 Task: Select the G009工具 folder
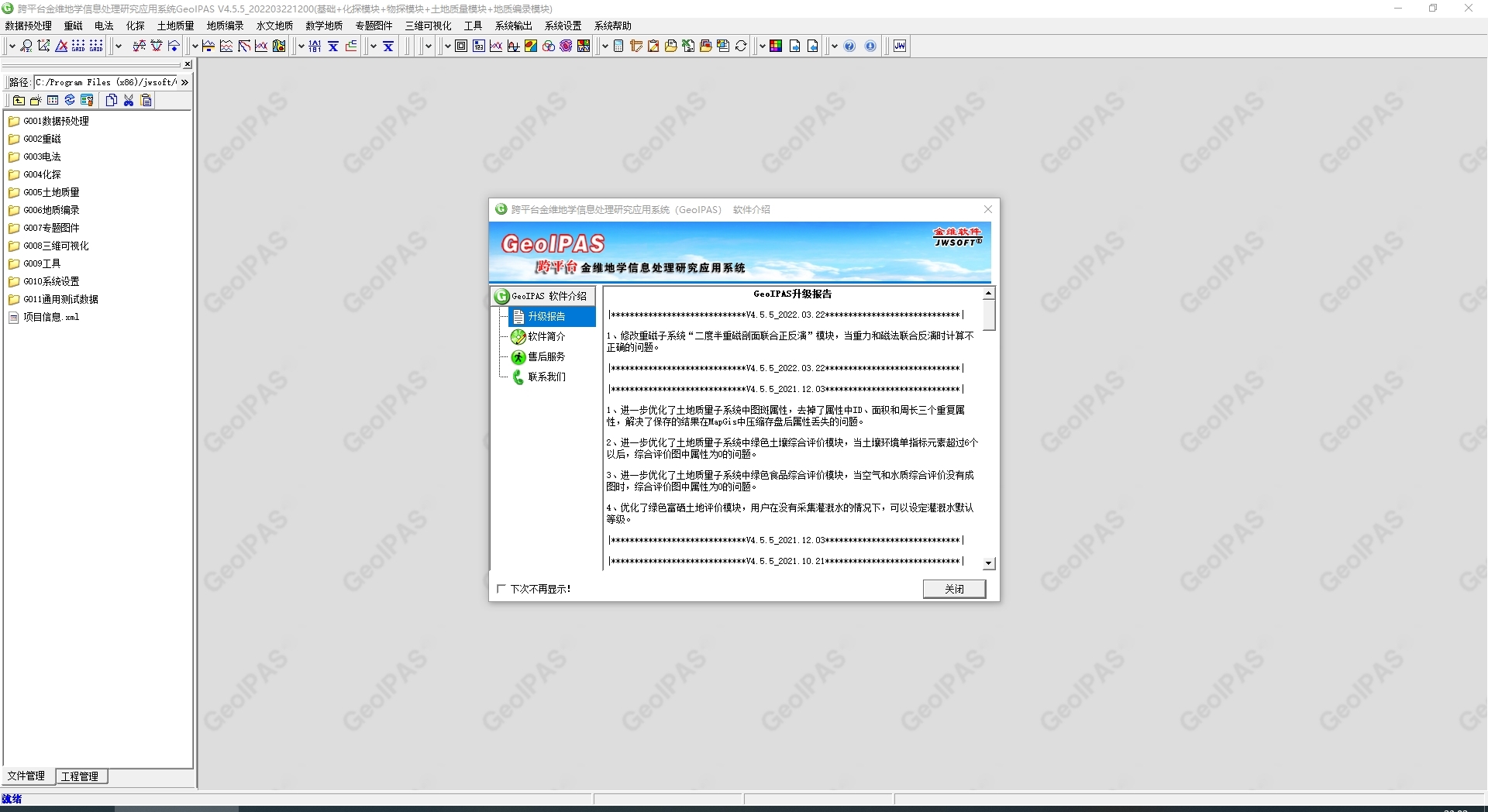[x=34, y=264]
